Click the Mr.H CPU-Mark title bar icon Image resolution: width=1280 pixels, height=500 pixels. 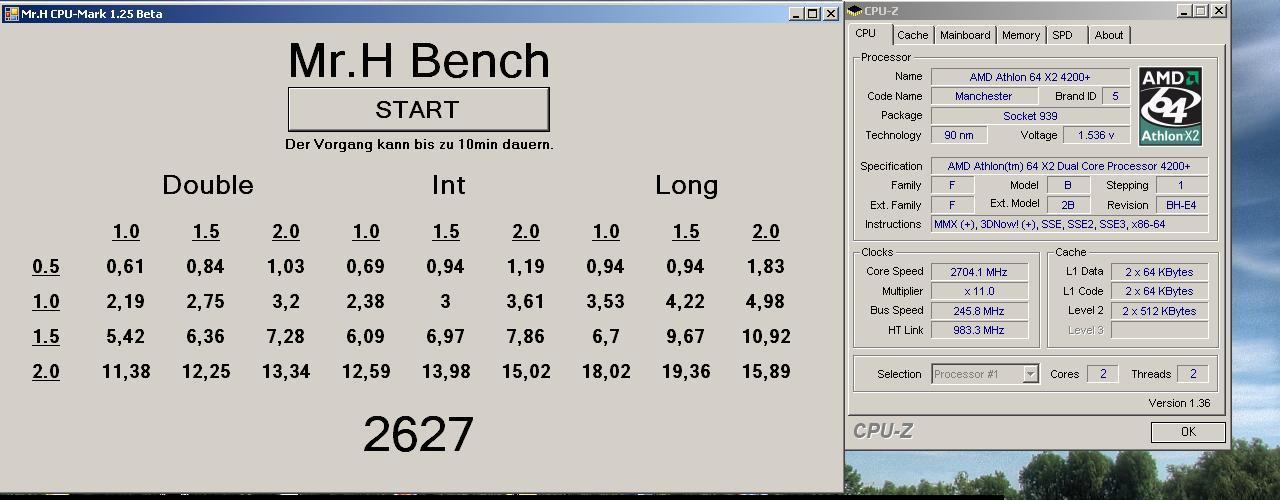coord(11,13)
